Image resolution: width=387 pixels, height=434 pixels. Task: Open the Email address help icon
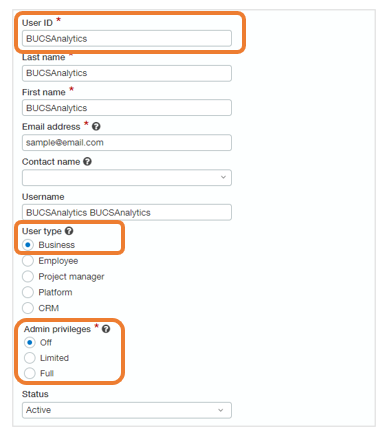point(96,127)
